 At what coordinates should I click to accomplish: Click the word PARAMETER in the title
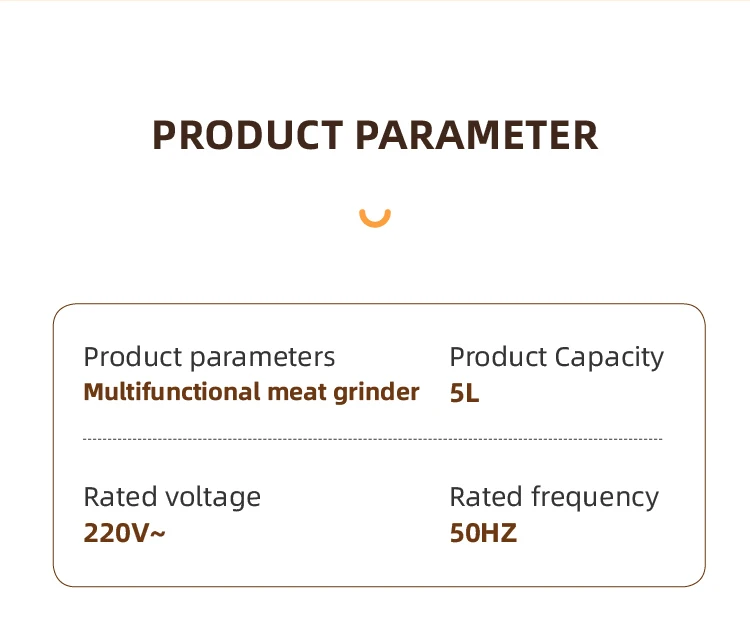pos(477,135)
